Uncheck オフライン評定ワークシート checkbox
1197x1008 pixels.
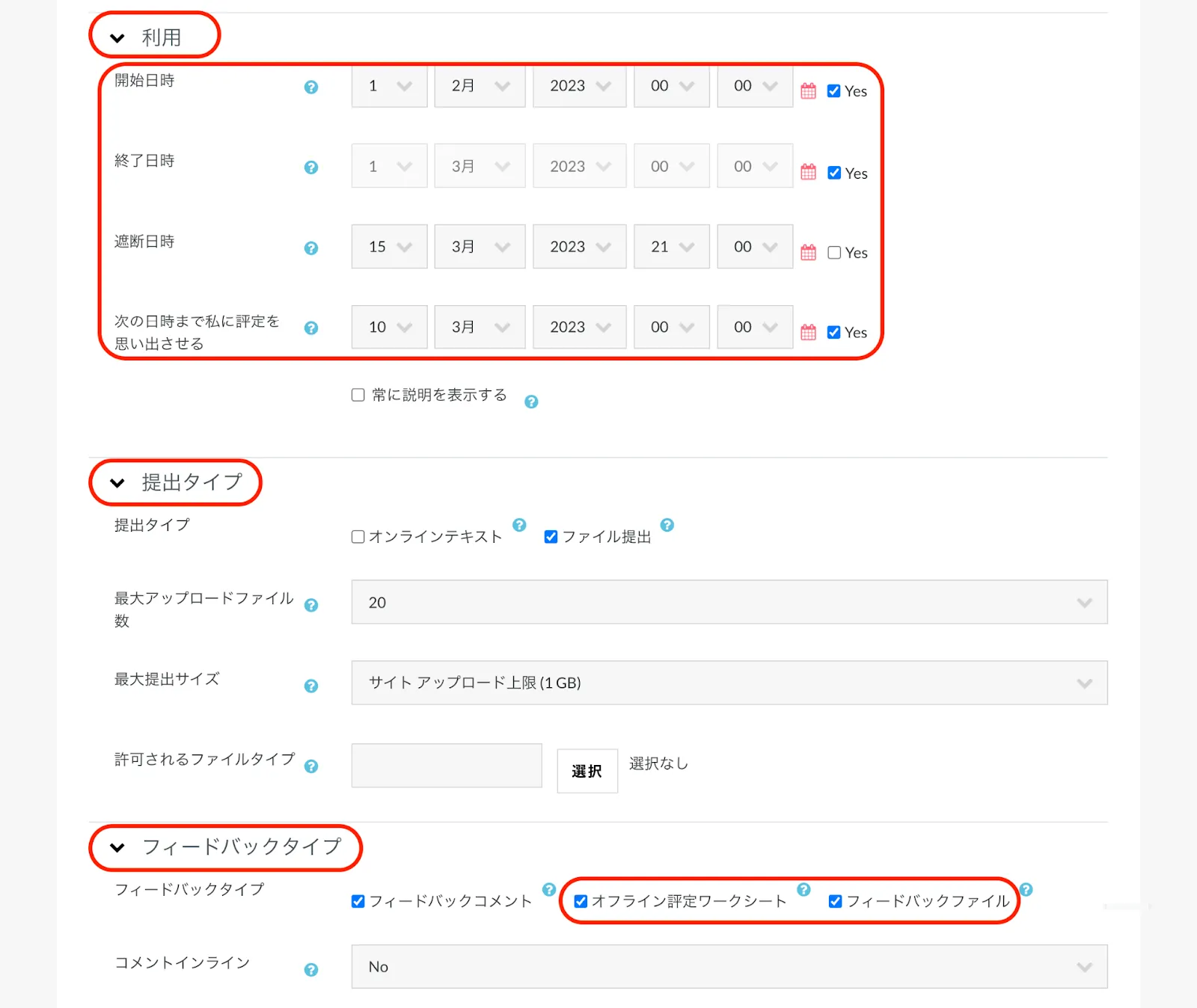tap(581, 901)
